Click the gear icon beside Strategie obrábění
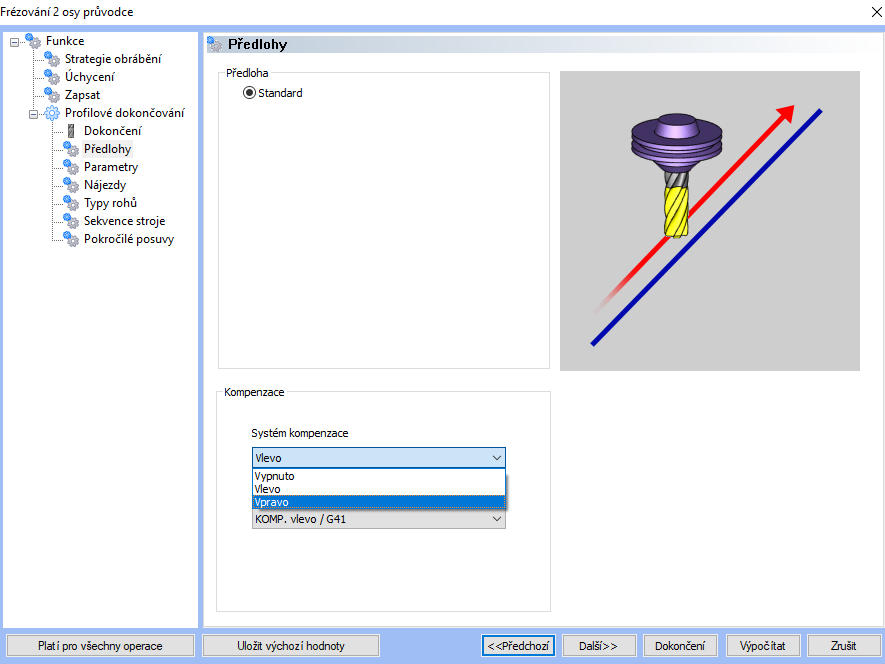The width and height of the screenshot is (885, 664). point(52,59)
